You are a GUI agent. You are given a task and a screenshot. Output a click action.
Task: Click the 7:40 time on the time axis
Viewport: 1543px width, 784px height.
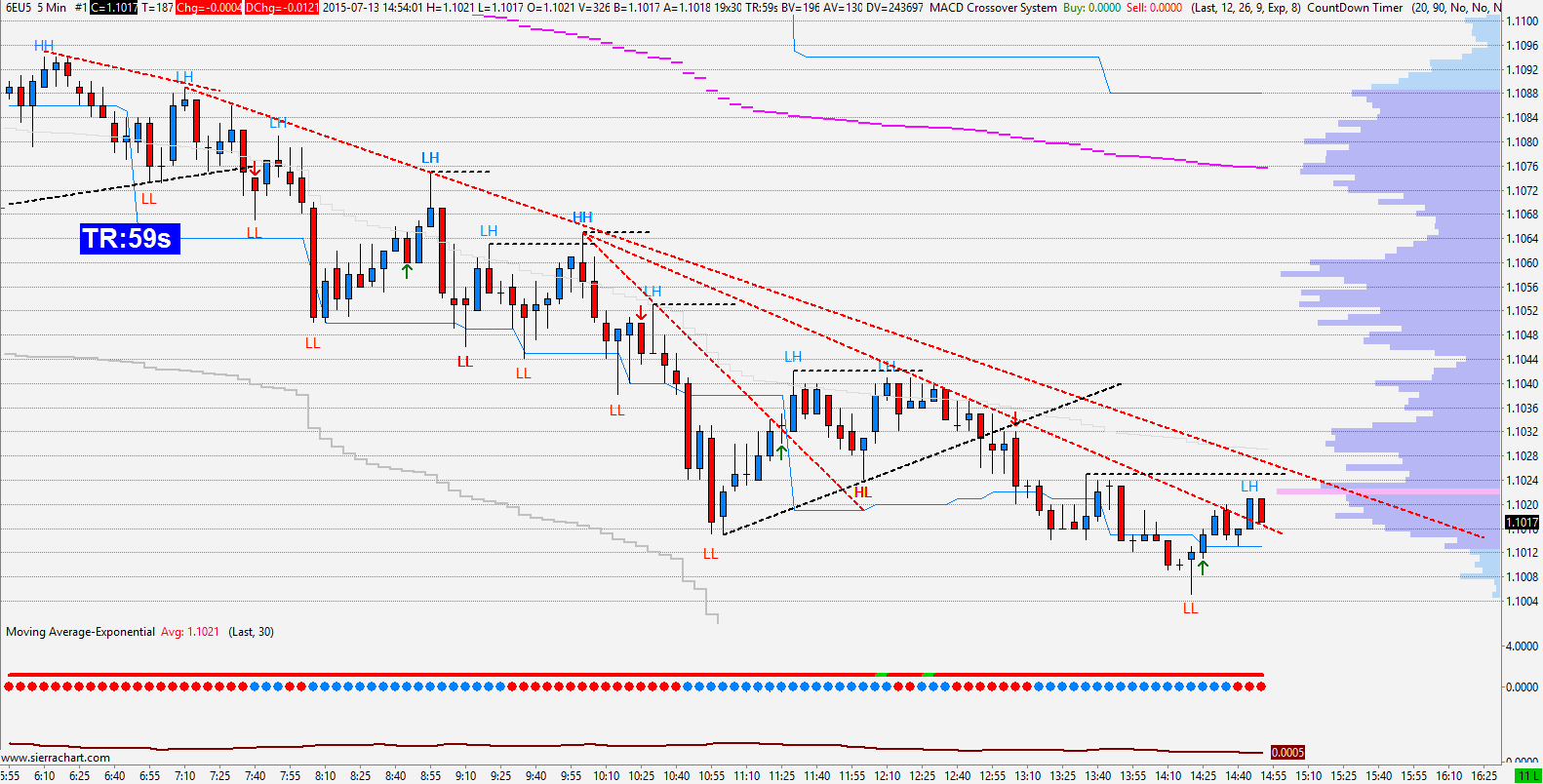point(255,776)
